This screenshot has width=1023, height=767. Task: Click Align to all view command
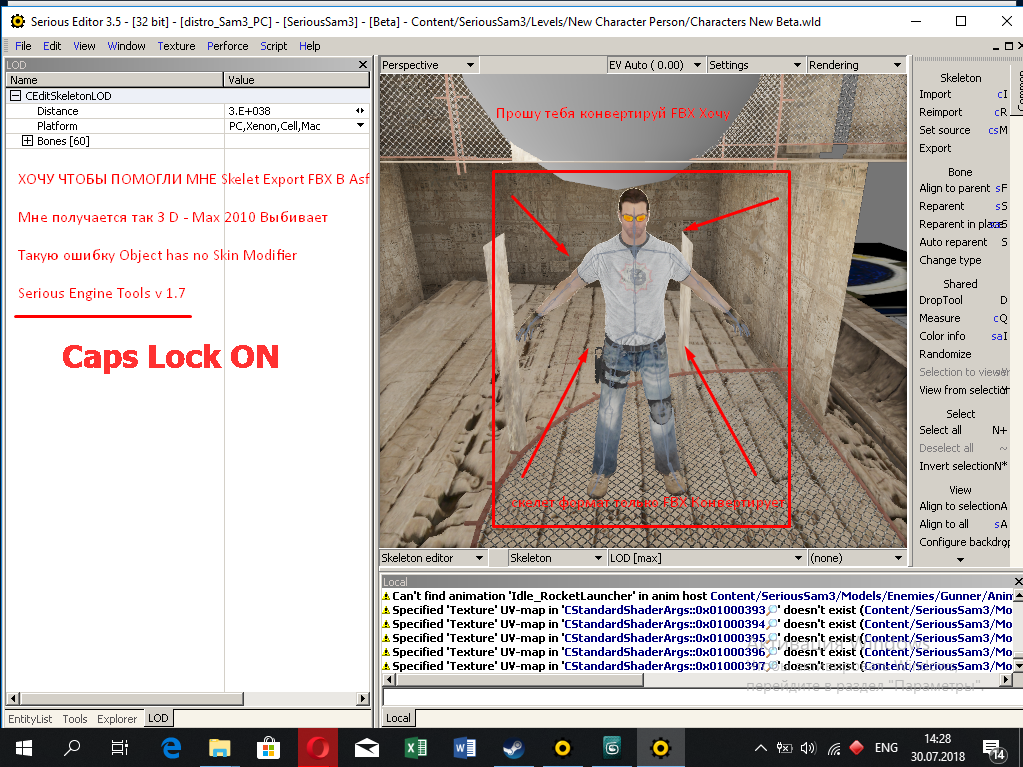[943, 524]
